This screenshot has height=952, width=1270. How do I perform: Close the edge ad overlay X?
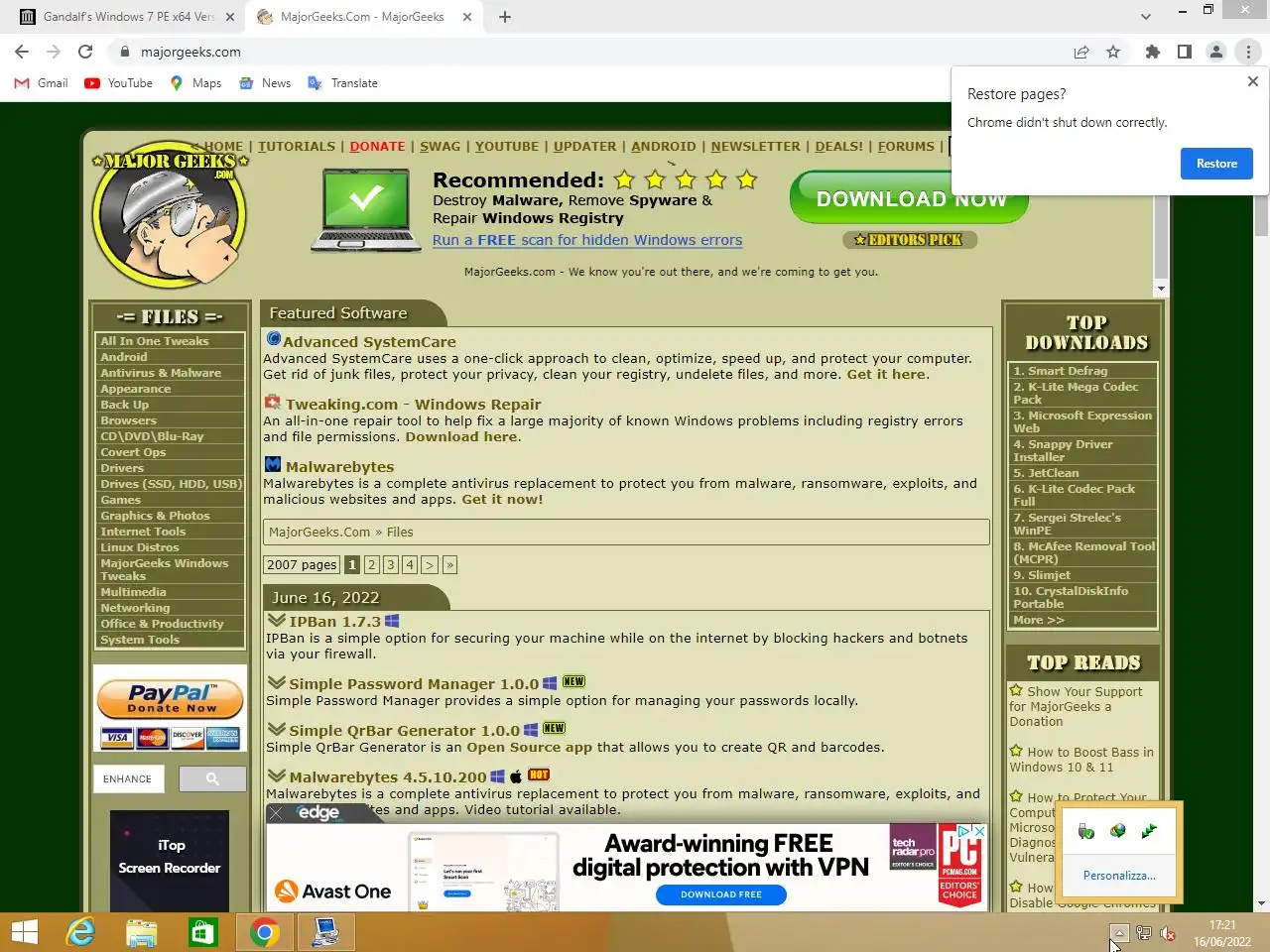coord(276,813)
